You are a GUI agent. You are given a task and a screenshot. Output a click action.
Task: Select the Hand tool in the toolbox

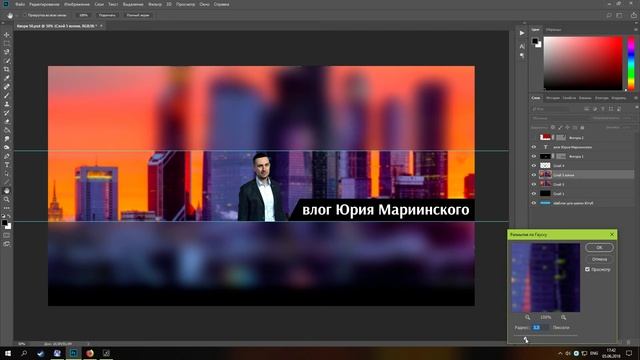[x=7, y=191]
